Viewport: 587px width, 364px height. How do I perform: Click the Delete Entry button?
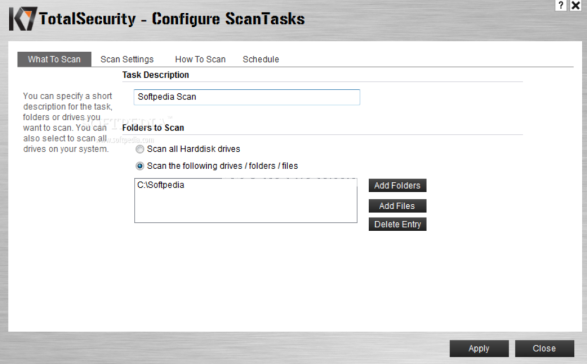[398, 224]
